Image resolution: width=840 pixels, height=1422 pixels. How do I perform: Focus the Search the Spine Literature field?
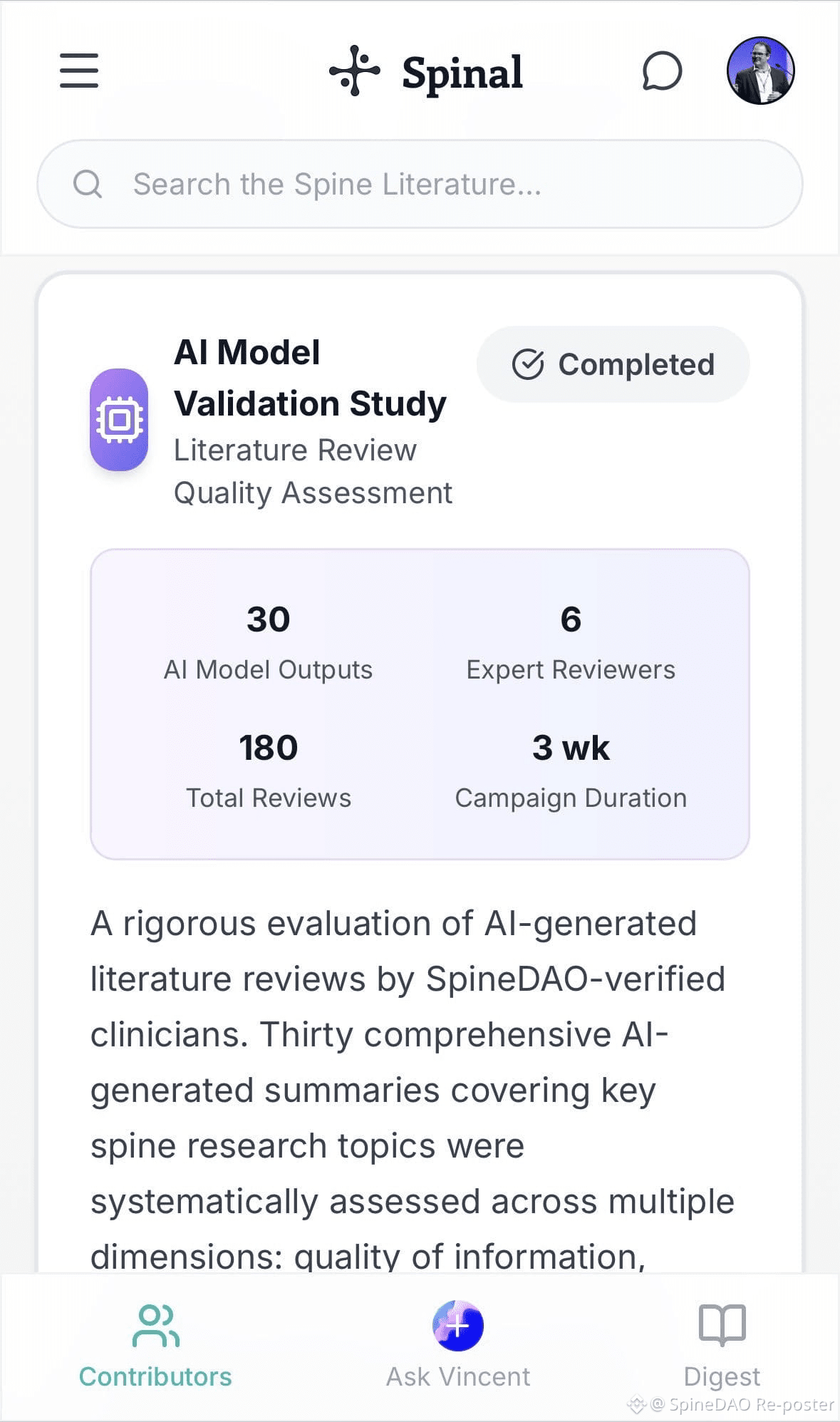click(x=420, y=184)
